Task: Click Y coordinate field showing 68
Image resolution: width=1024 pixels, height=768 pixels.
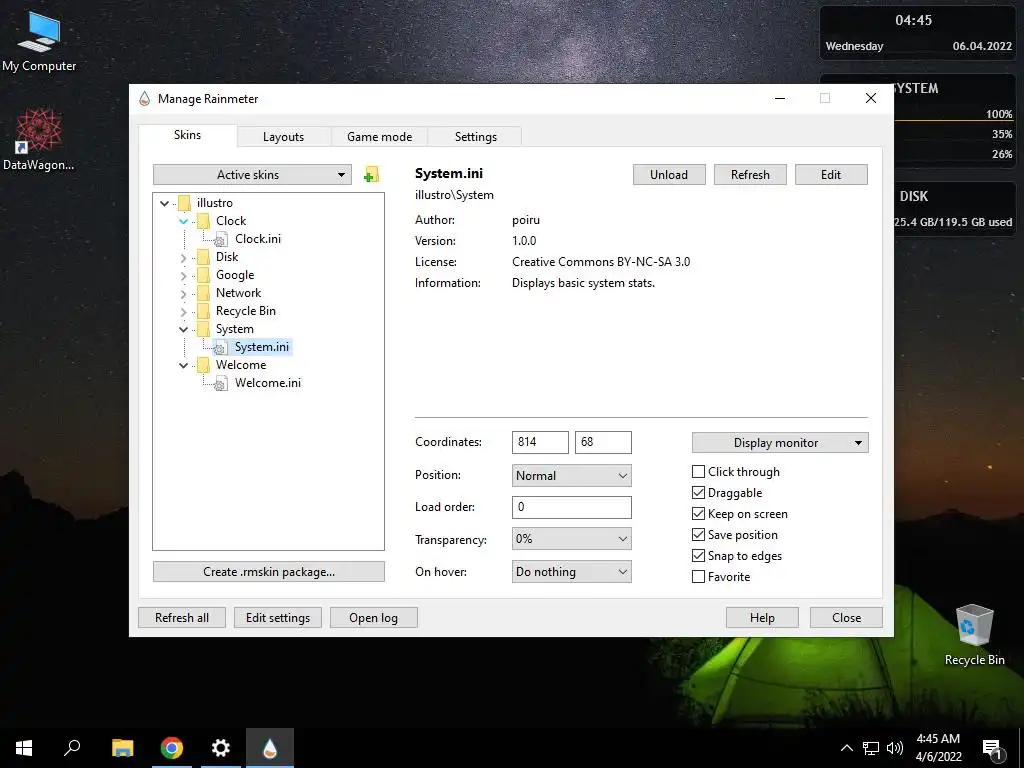Action: tap(603, 442)
